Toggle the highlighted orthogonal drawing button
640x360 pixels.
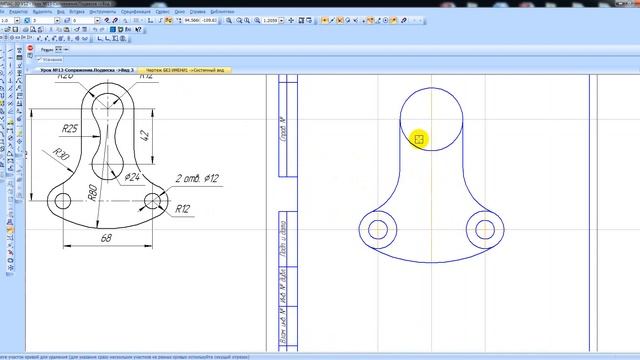point(168,20)
